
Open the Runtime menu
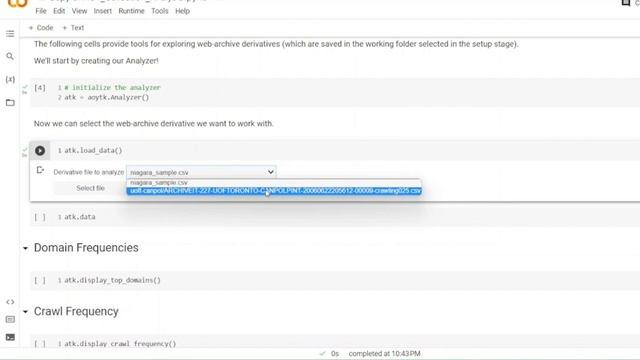[x=131, y=11]
